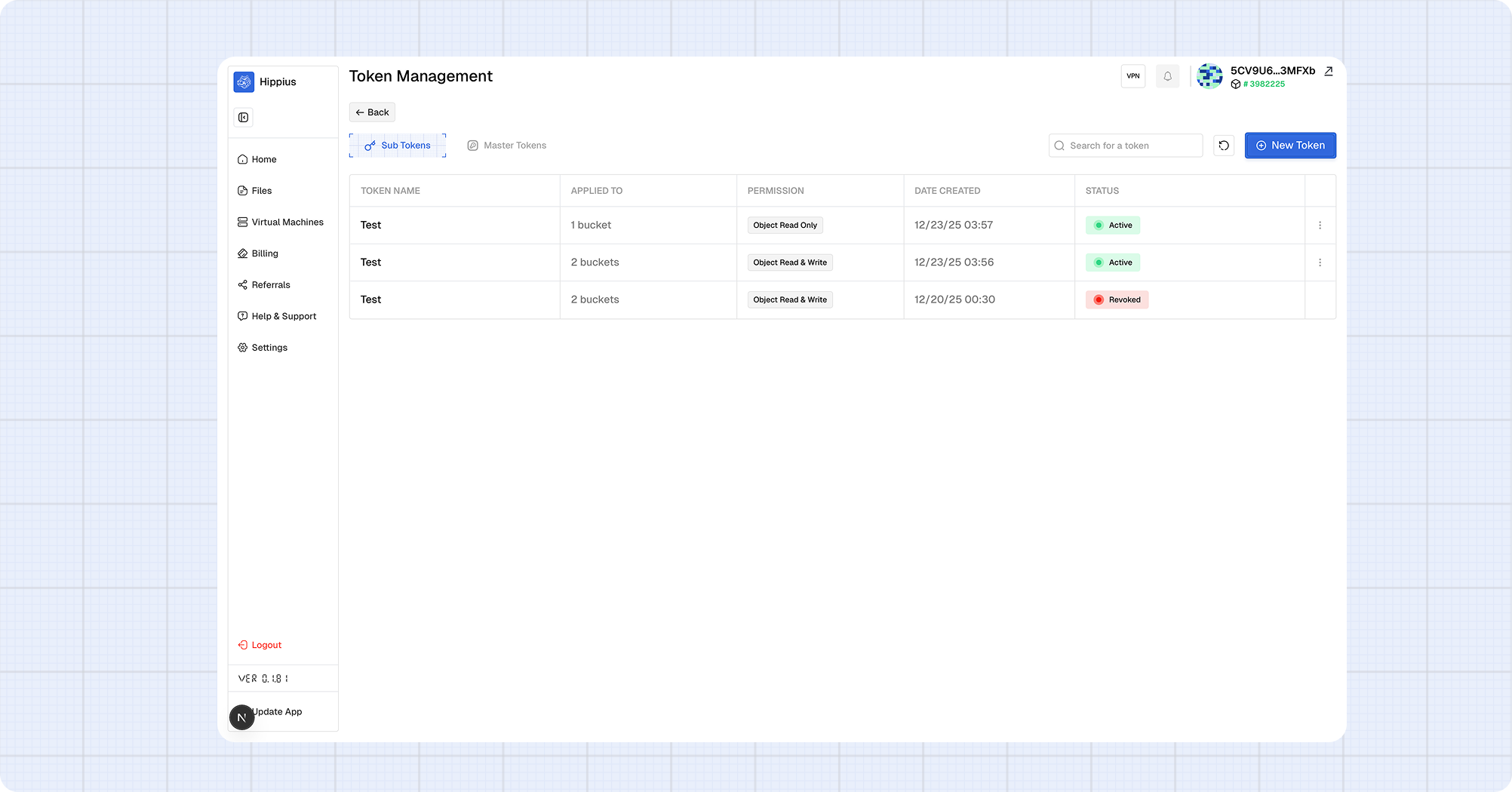The height and width of the screenshot is (792, 1512).
Task: Open Referrals from the sidebar
Action: pos(271,284)
